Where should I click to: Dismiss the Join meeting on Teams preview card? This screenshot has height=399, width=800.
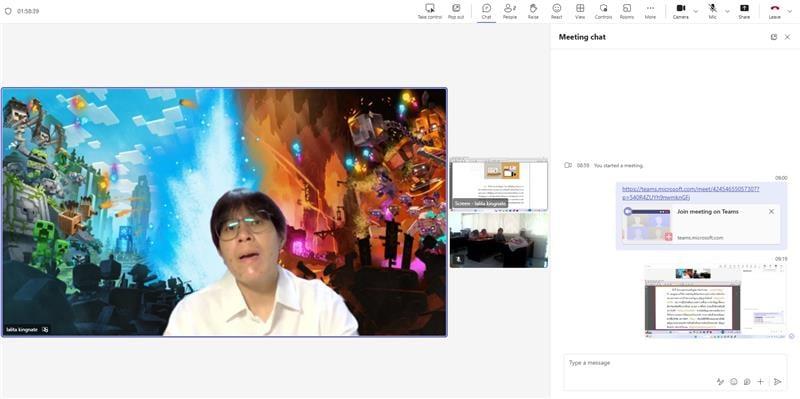pos(771,211)
